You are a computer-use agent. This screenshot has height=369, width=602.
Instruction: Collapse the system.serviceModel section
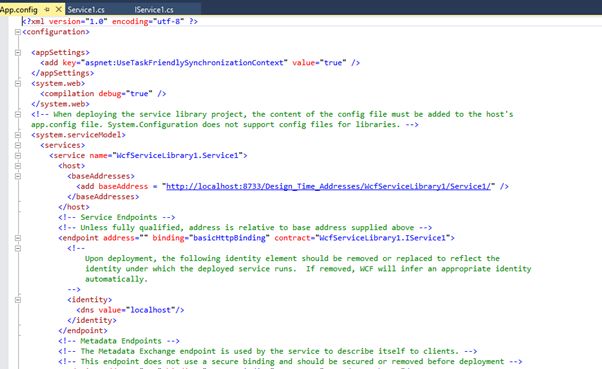click(18, 135)
